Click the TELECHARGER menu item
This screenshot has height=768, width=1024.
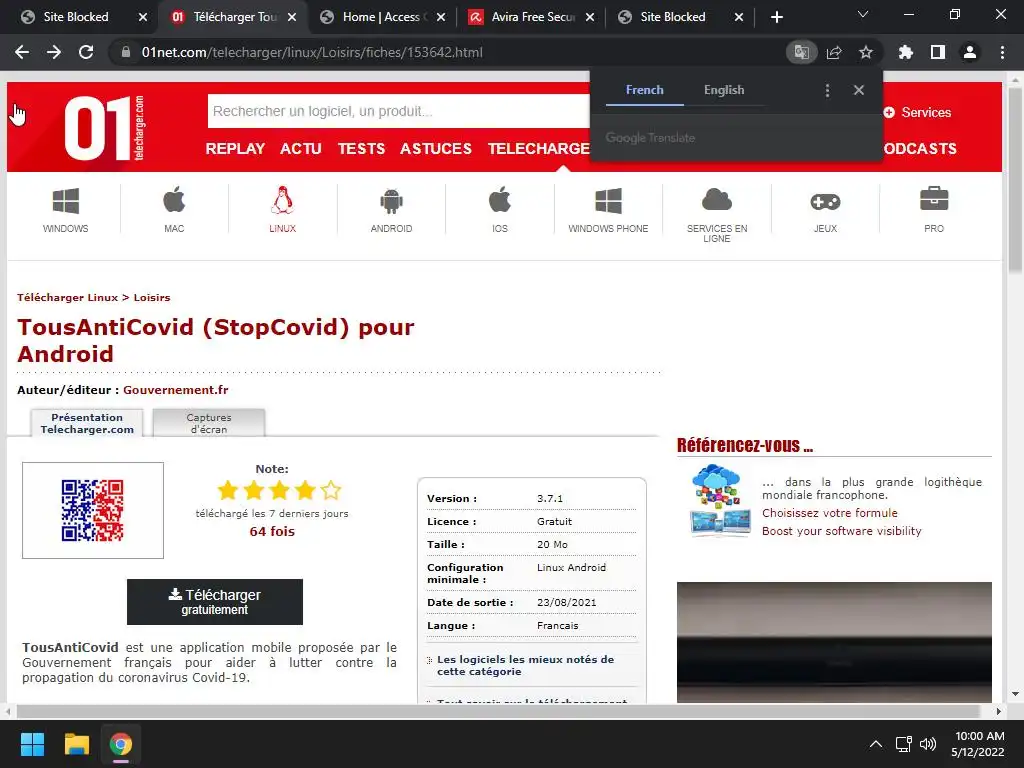539,148
